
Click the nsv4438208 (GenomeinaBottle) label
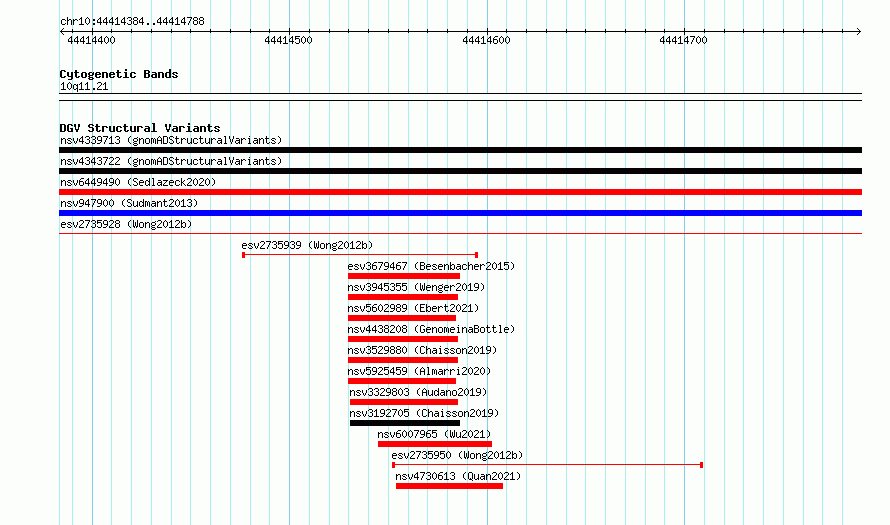point(431,329)
